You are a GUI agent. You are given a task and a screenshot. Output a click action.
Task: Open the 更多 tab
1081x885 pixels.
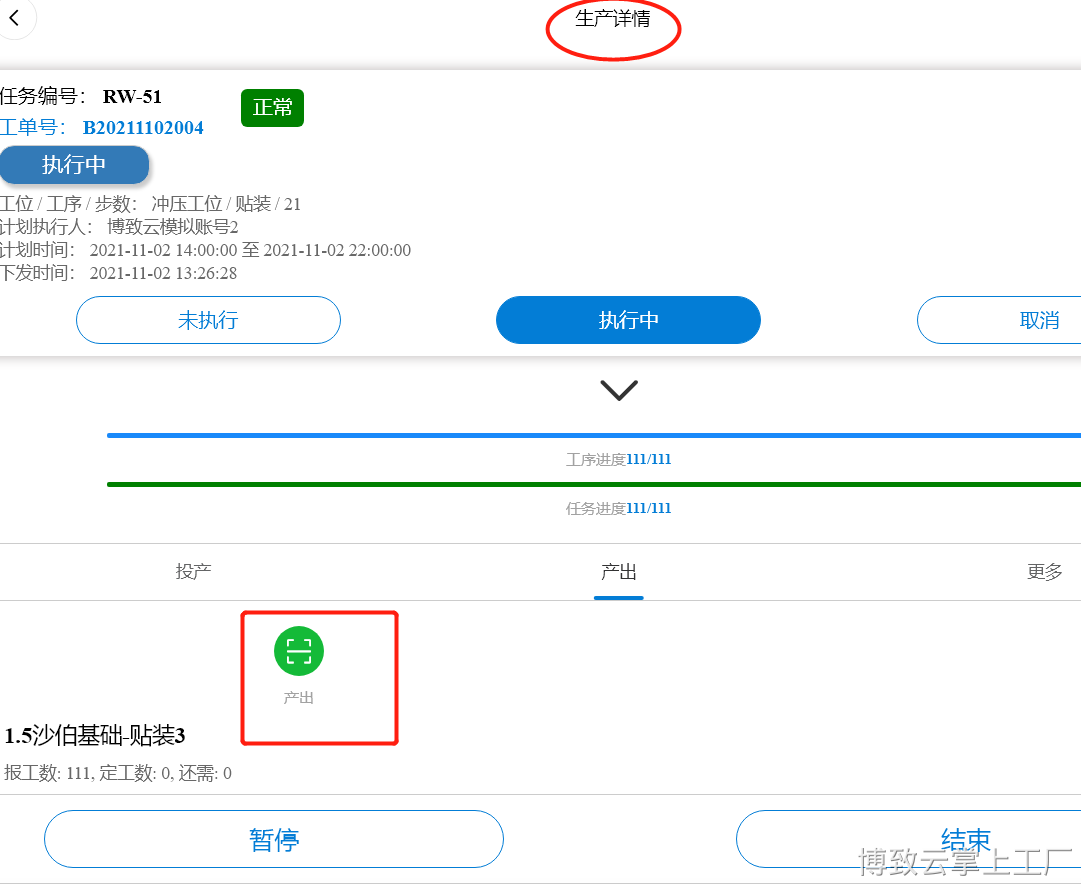(1044, 571)
